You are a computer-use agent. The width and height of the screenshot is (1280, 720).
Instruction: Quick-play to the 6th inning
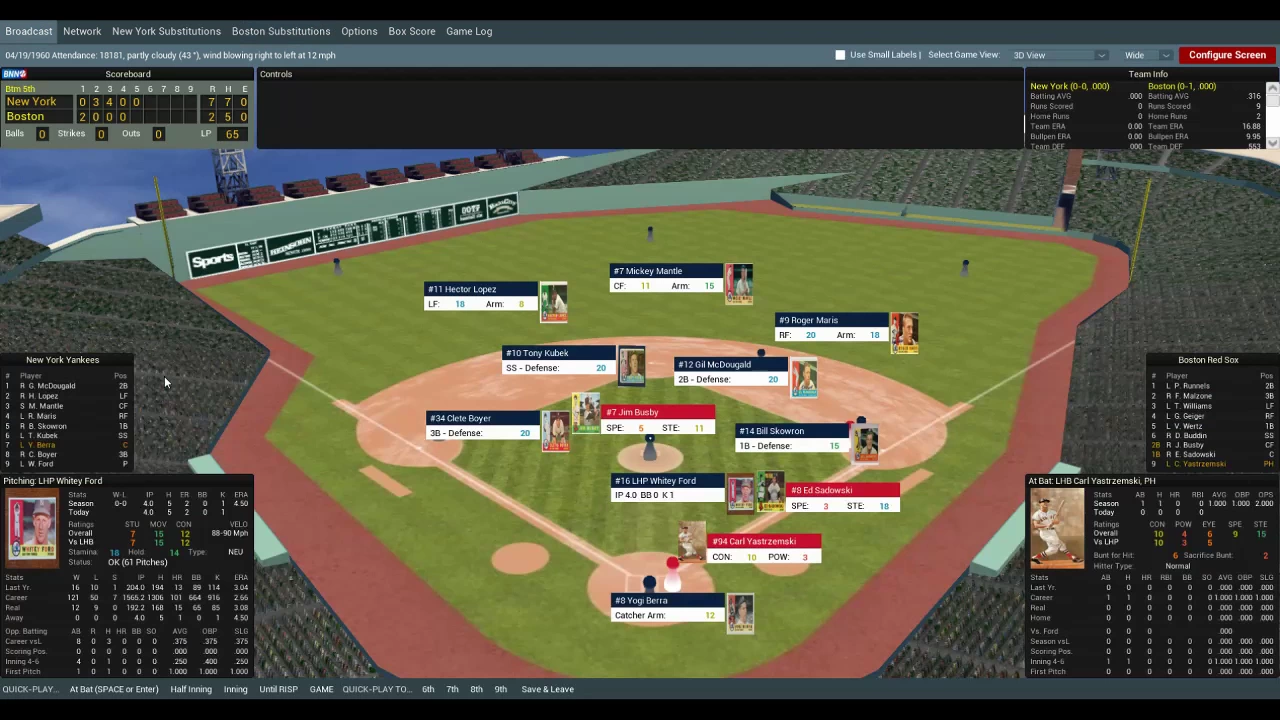tap(428, 689)
